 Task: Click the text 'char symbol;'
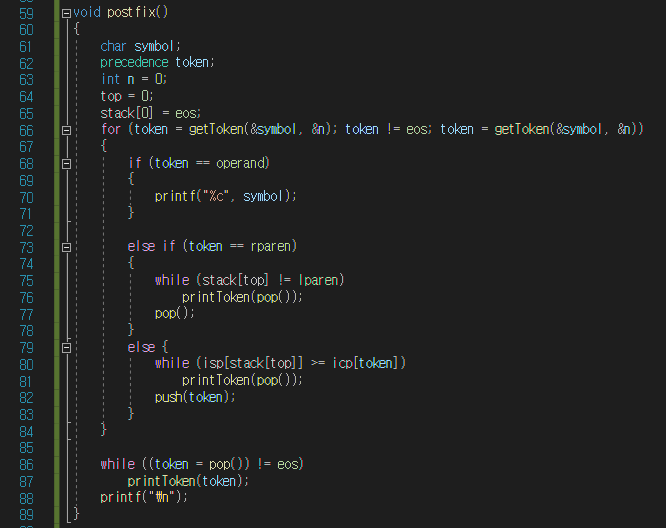141,46
